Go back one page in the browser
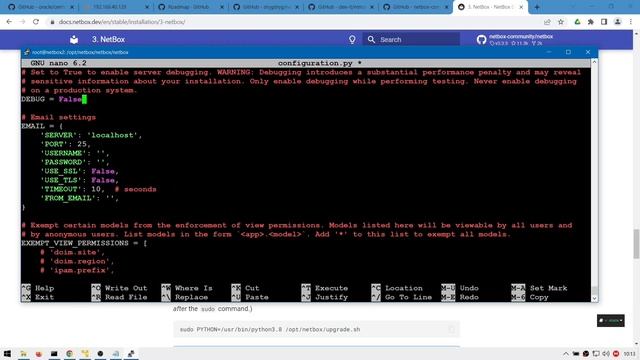Viewport: 640px width, 360px height. 9,22
